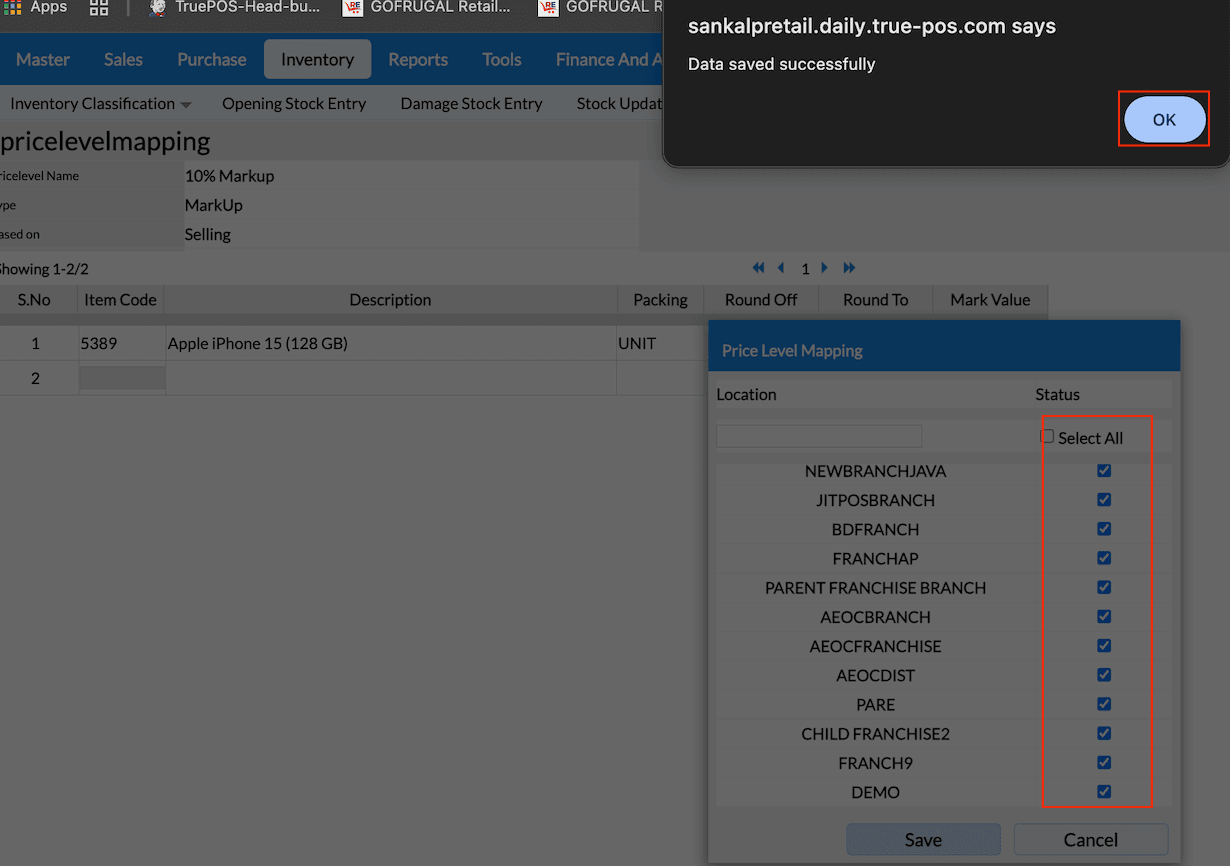The image size is (1230, 866).
Task: Go to last page arrow
Action: coord(849,268)
